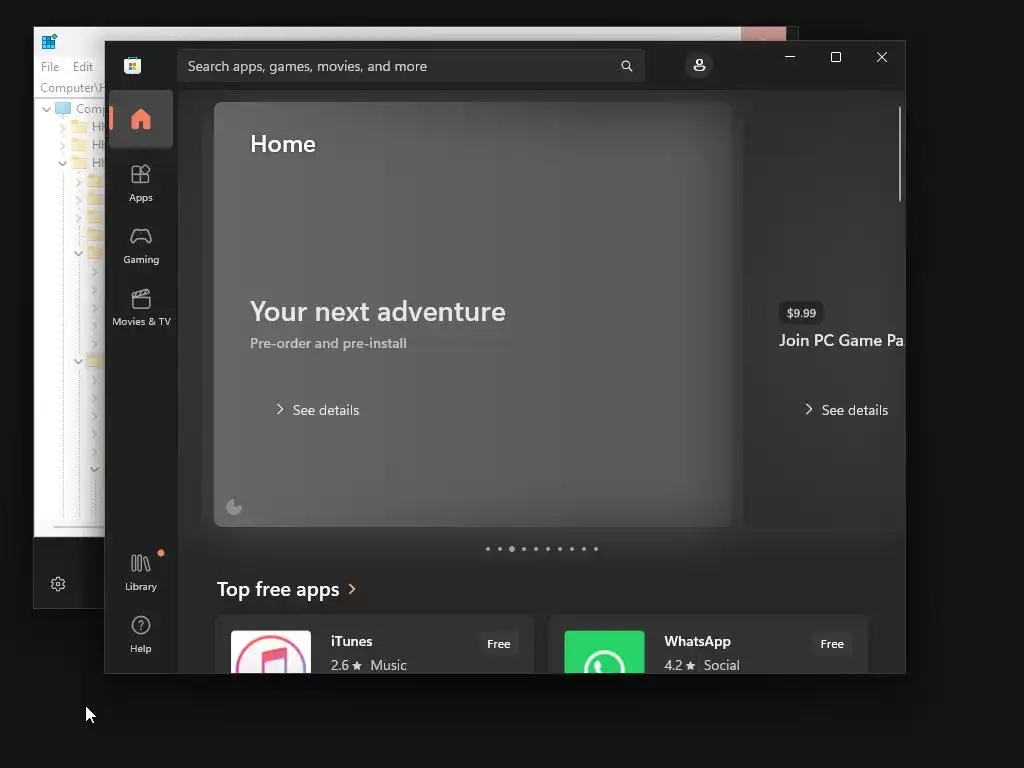This screenshot has width=1024, height=768.
Task: Open See details for Join PC Game Pass
Action: coord(846,410)
